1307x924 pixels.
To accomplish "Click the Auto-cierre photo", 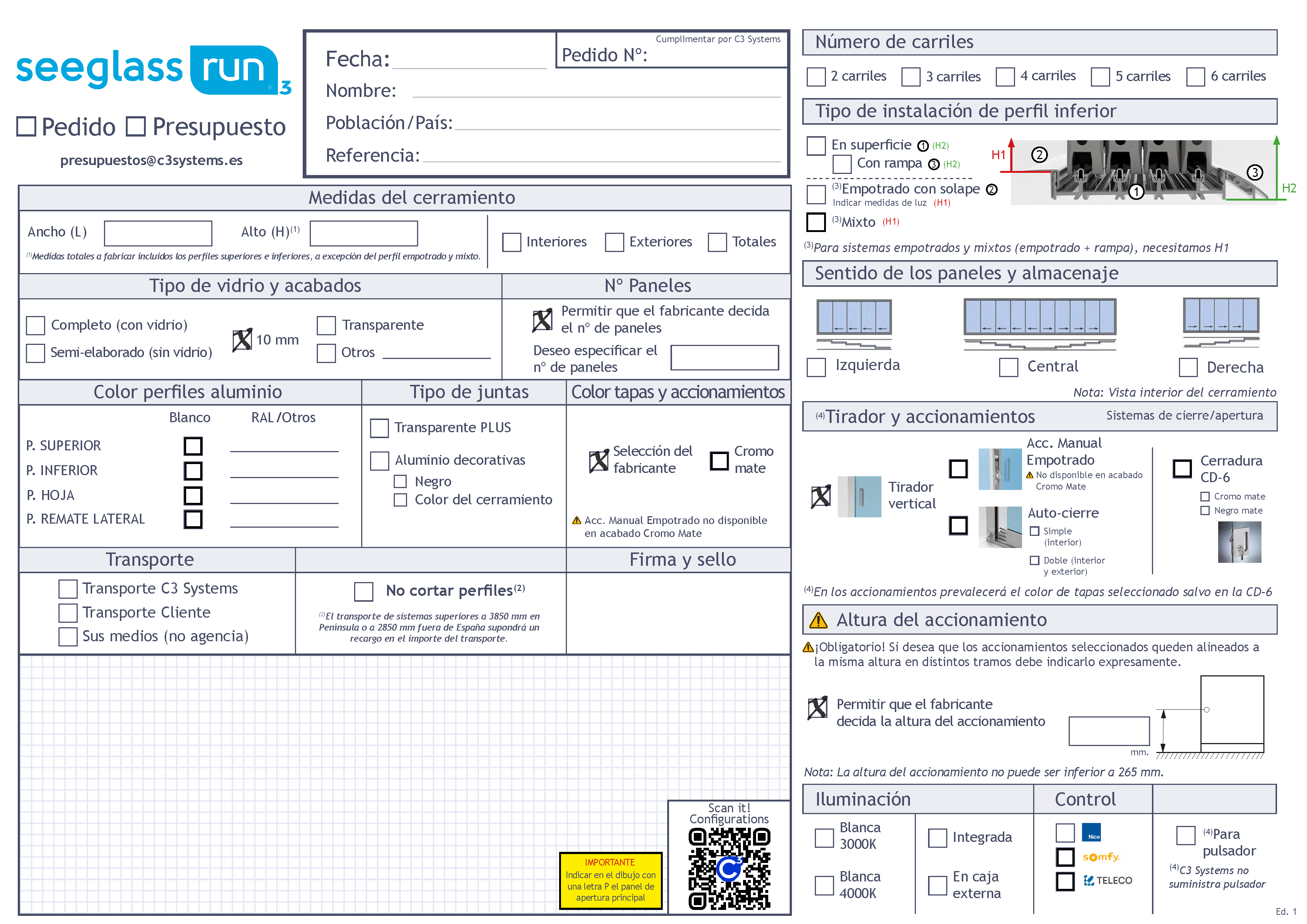I will [x=999, y=527].
